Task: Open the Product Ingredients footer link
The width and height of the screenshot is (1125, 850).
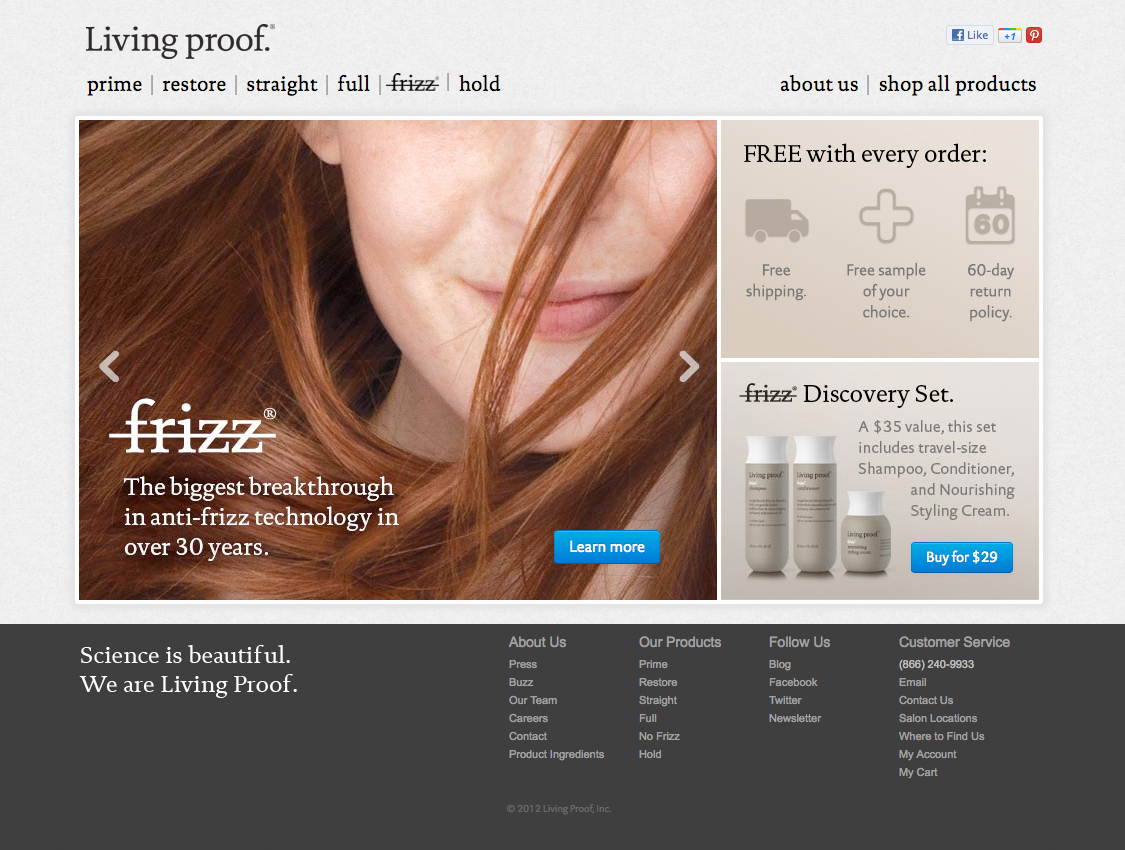Action: click(556, 754)
